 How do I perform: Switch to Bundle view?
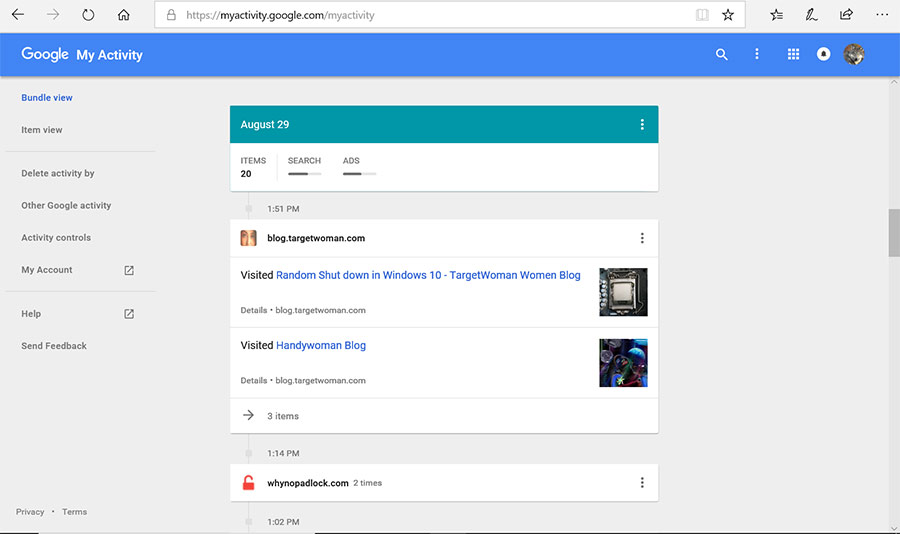(47, 98)
